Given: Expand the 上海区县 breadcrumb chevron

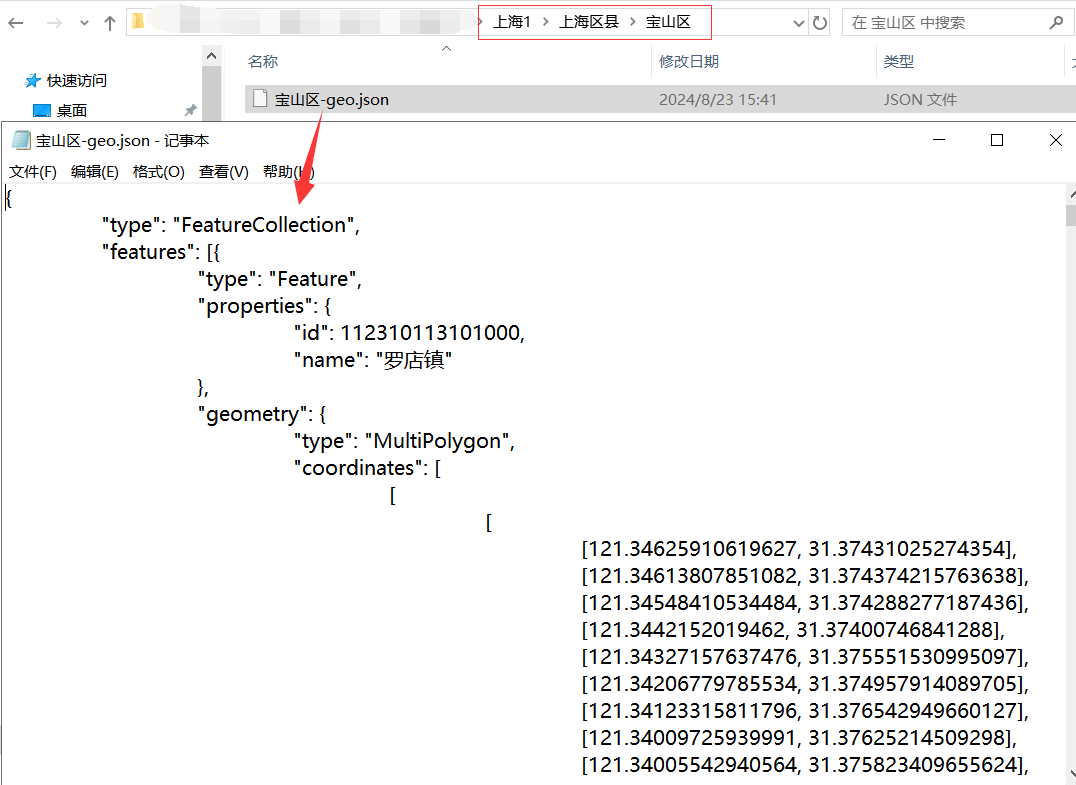Looking at the screenshot, I should (x=633, y=22).
